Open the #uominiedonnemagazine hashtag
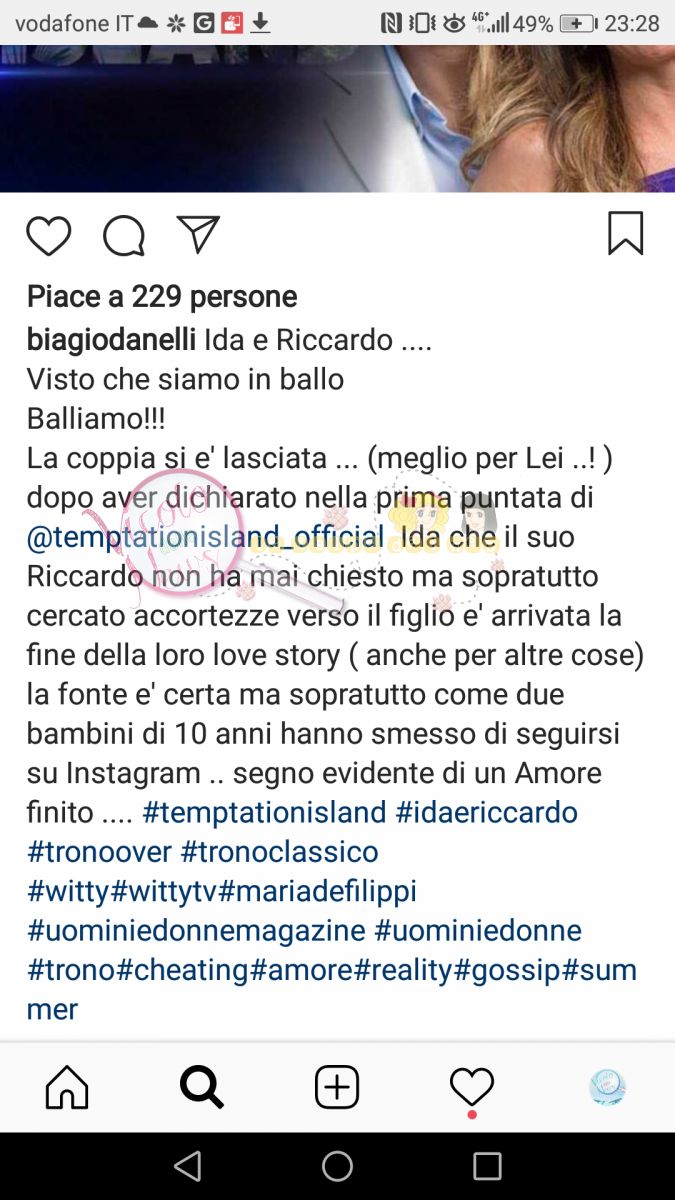Viewport: 675px width, 1200px height. [x=196, y=930]
